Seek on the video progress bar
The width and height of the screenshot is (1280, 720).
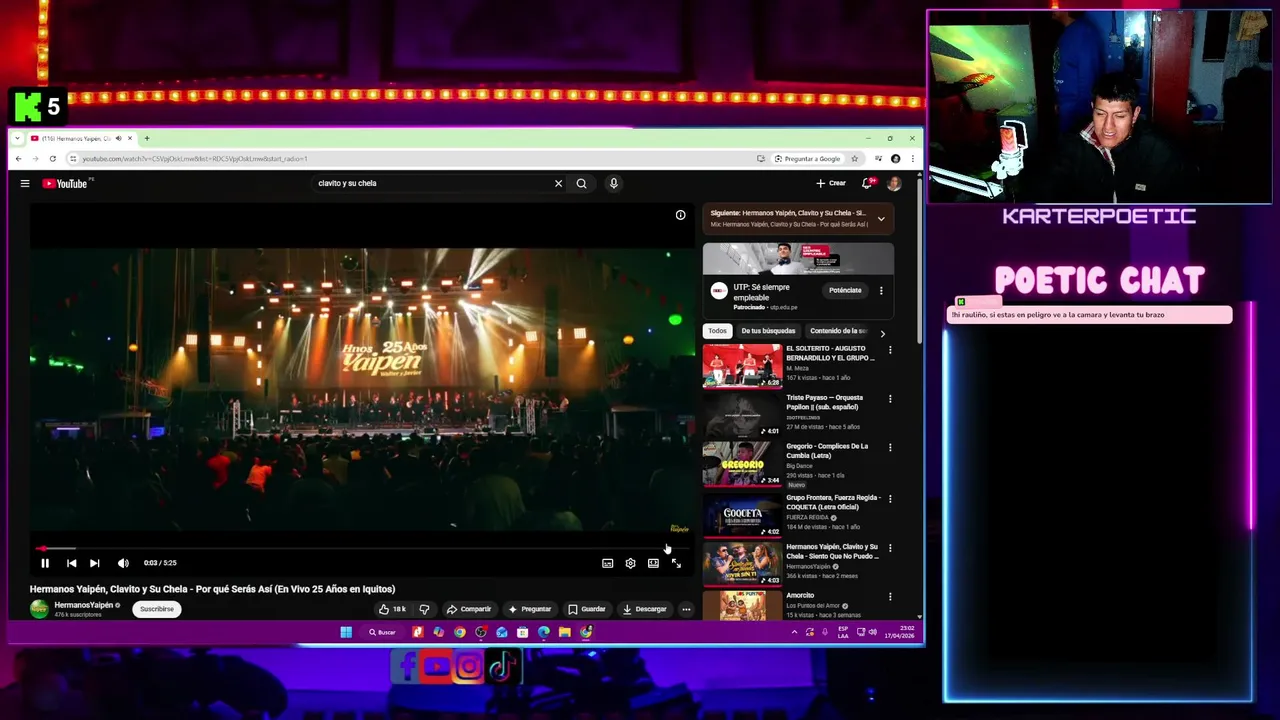tap(362, 548)
